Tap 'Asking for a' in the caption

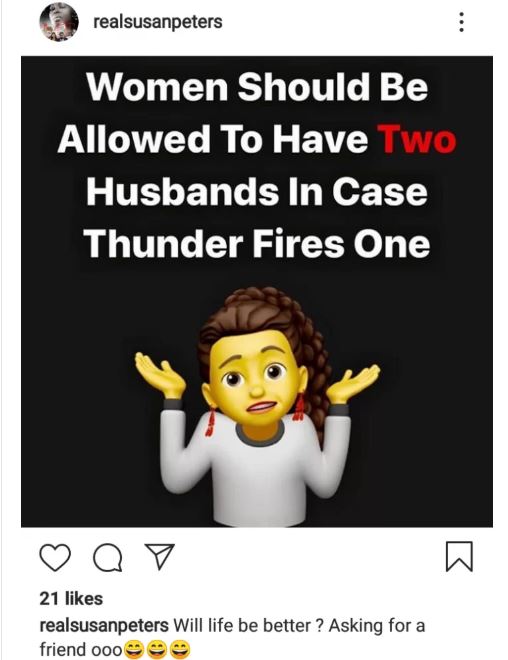pyautogui.click(x=377, y=625)
